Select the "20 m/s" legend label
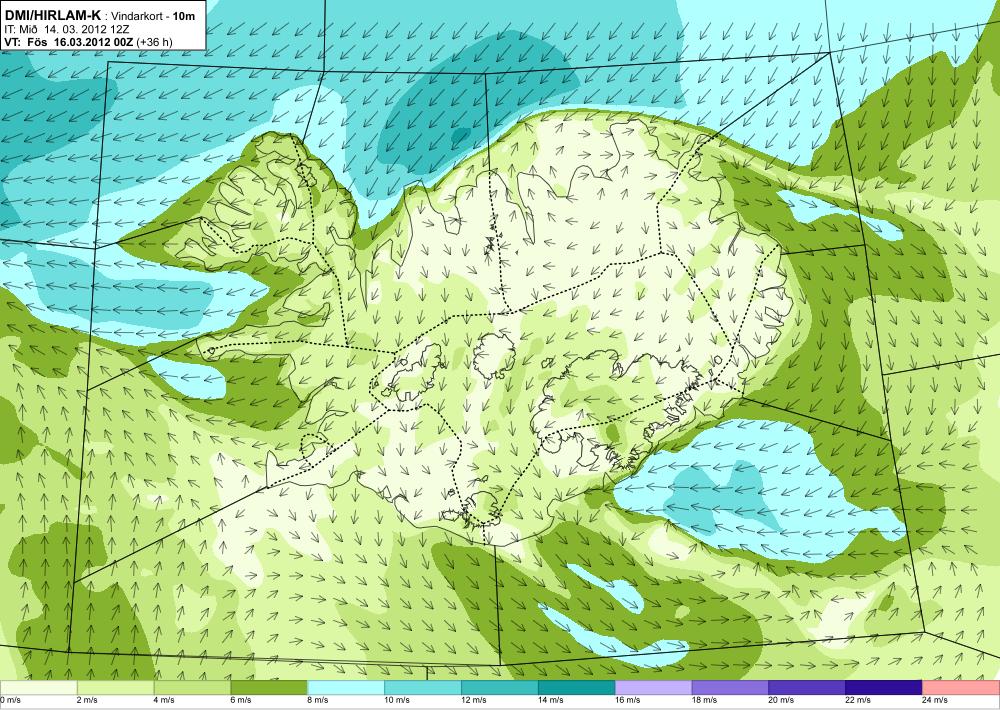The image size is (1000, 710). tap(781, 700)
